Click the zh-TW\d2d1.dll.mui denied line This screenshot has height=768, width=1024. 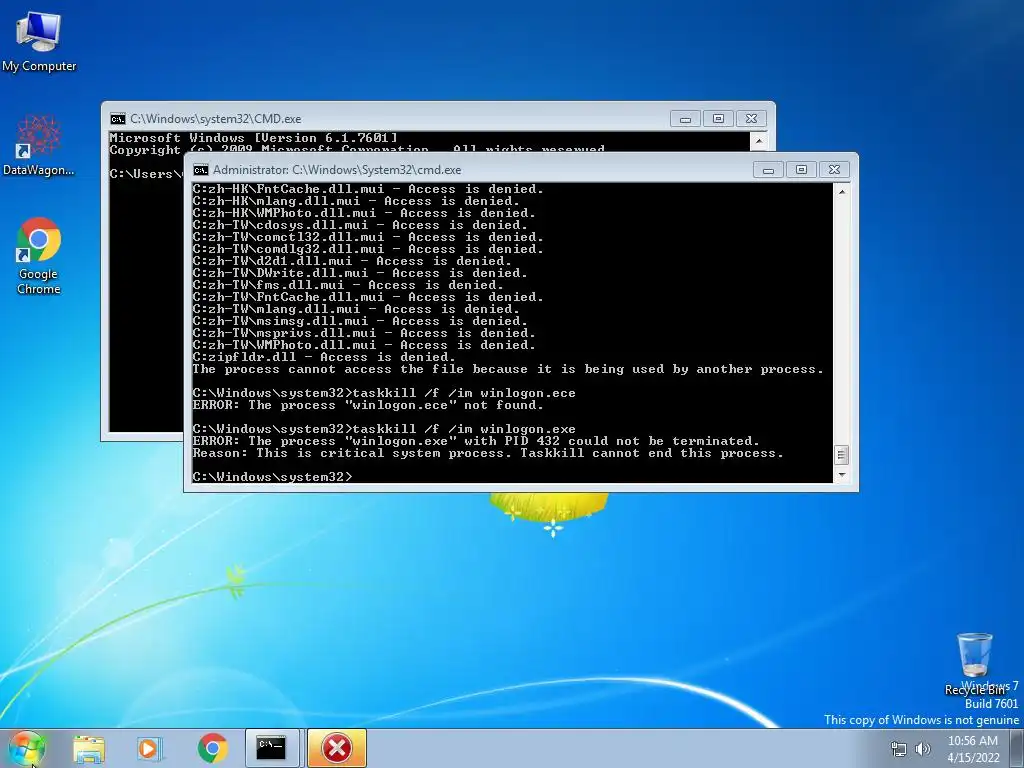point(352,261)
